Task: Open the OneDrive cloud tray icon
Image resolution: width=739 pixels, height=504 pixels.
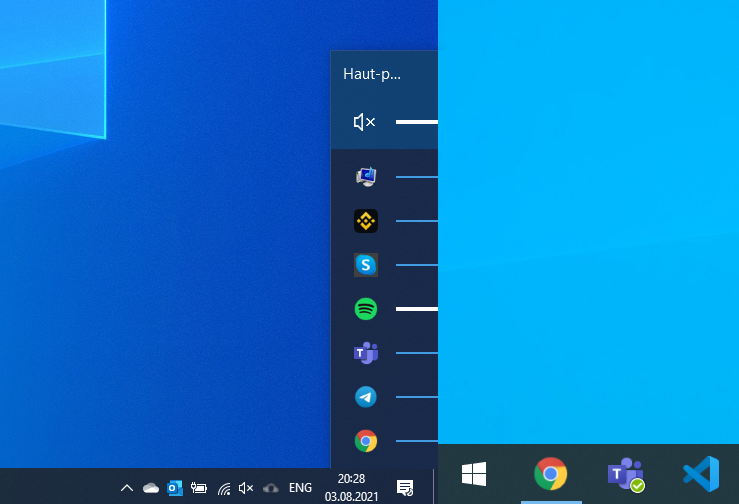Action: point(151,488)
